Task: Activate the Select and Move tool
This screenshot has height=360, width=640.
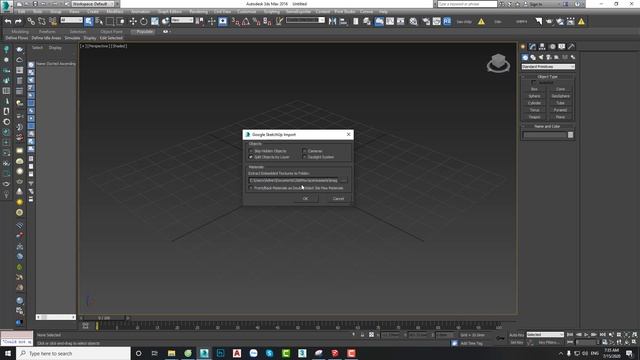Action: 133,21
